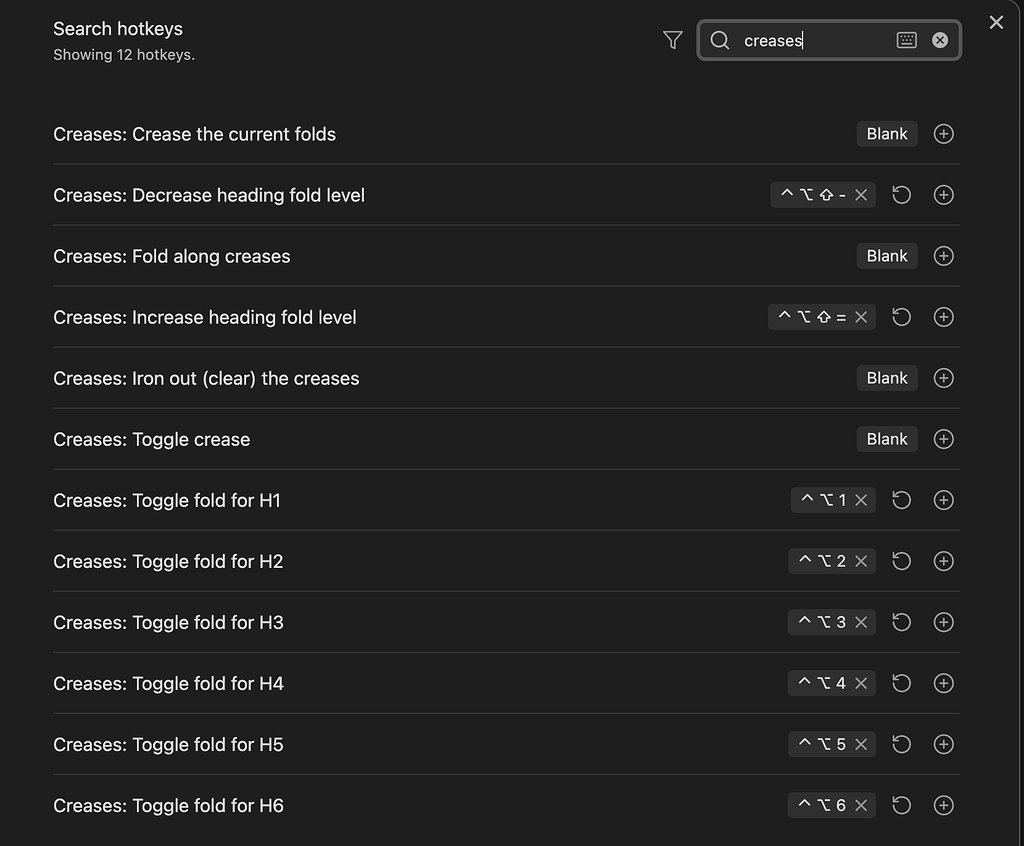Delete the Increase heading fold level shortcut
Screen dimensions: 1024x846
861,317
